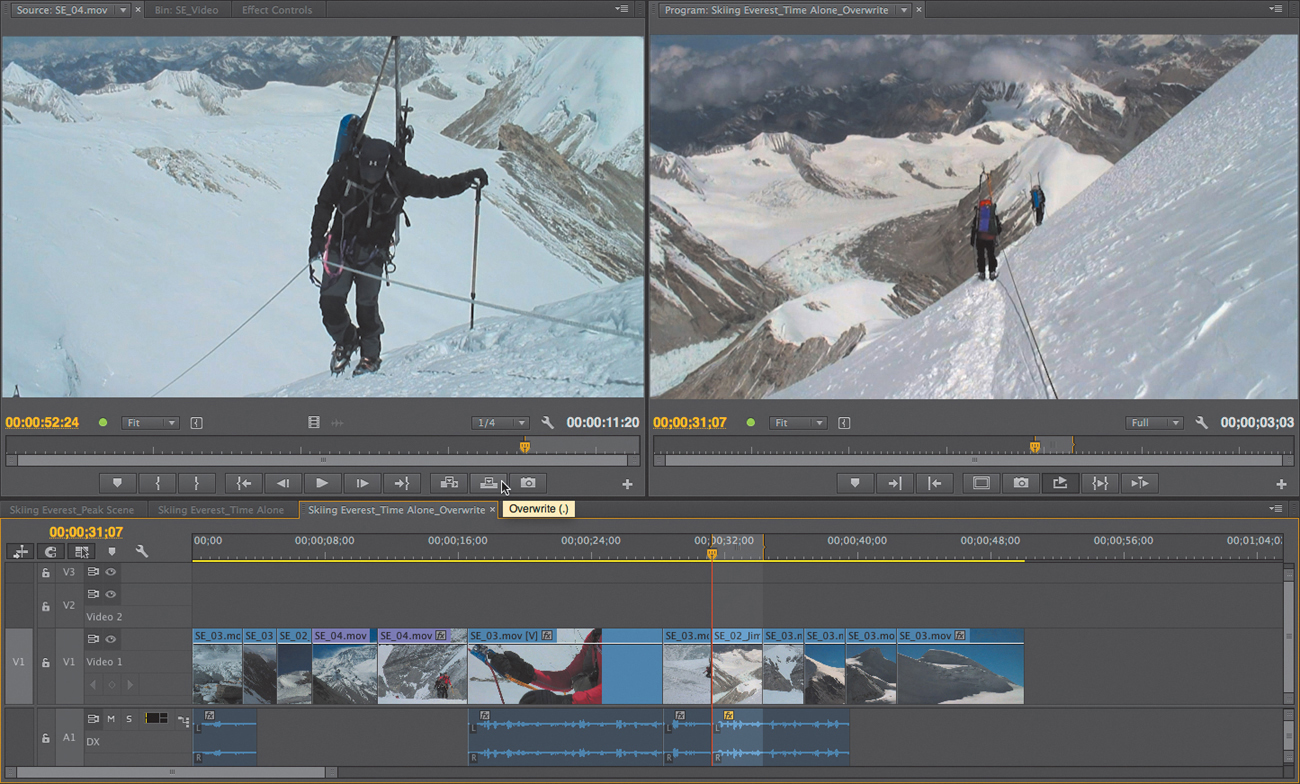Toggle V2 track output eye
1300x784 pixels.
coord(111,594)
